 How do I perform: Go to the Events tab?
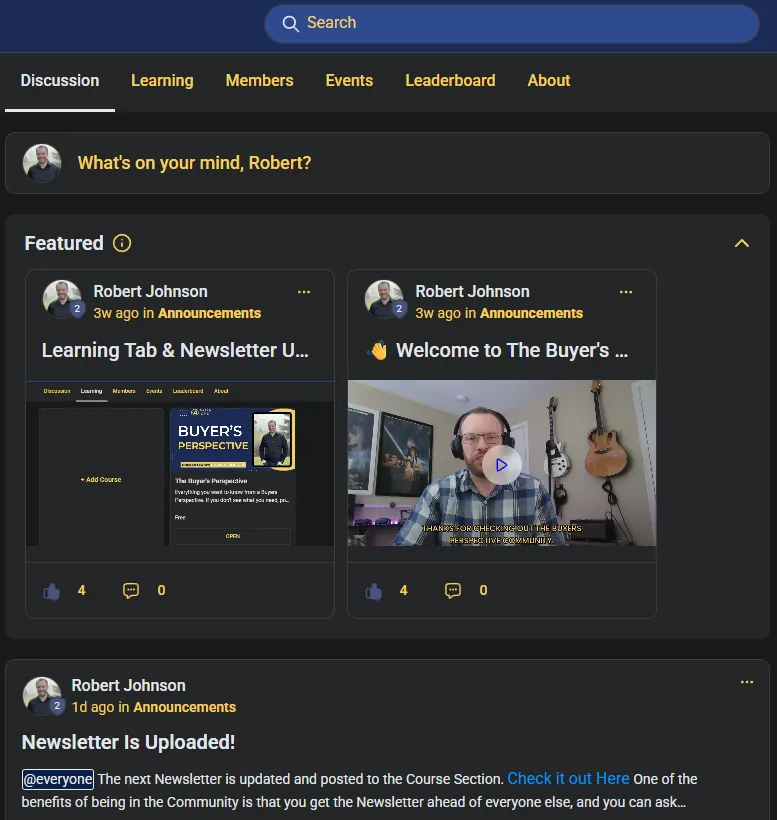pos(349,81)
